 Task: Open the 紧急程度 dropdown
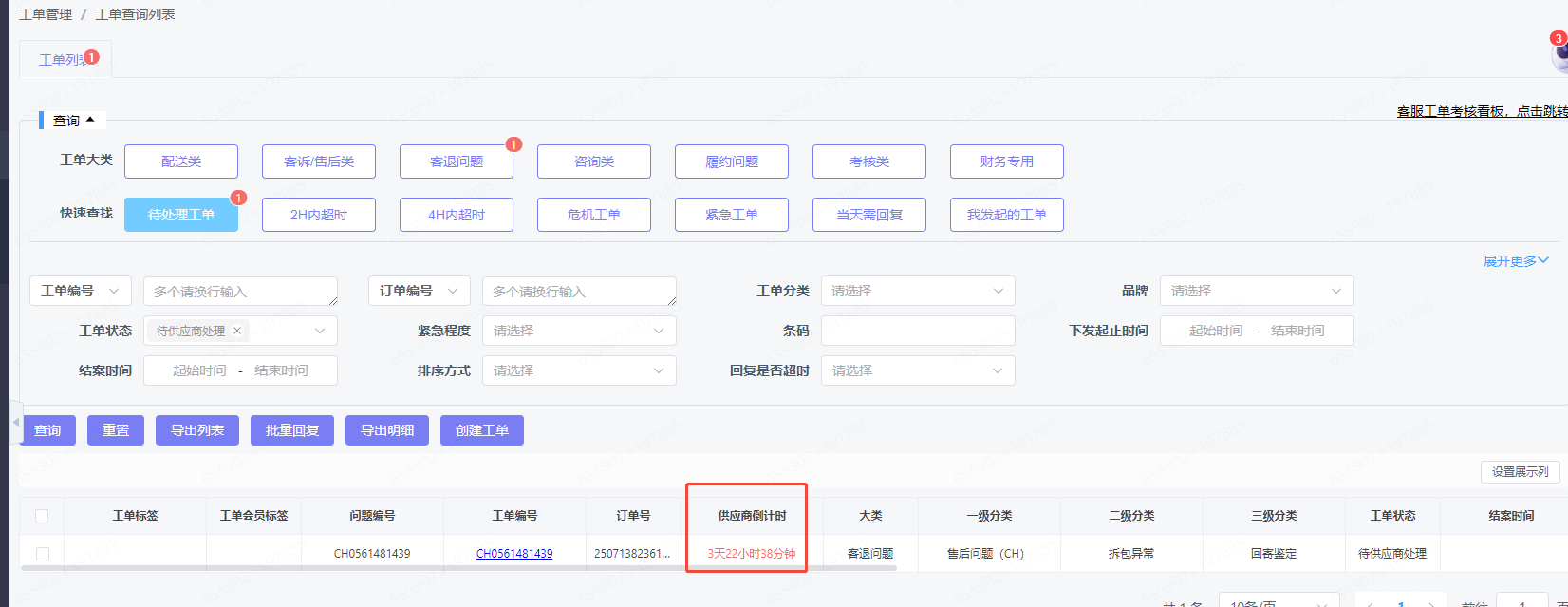point(578,331)
